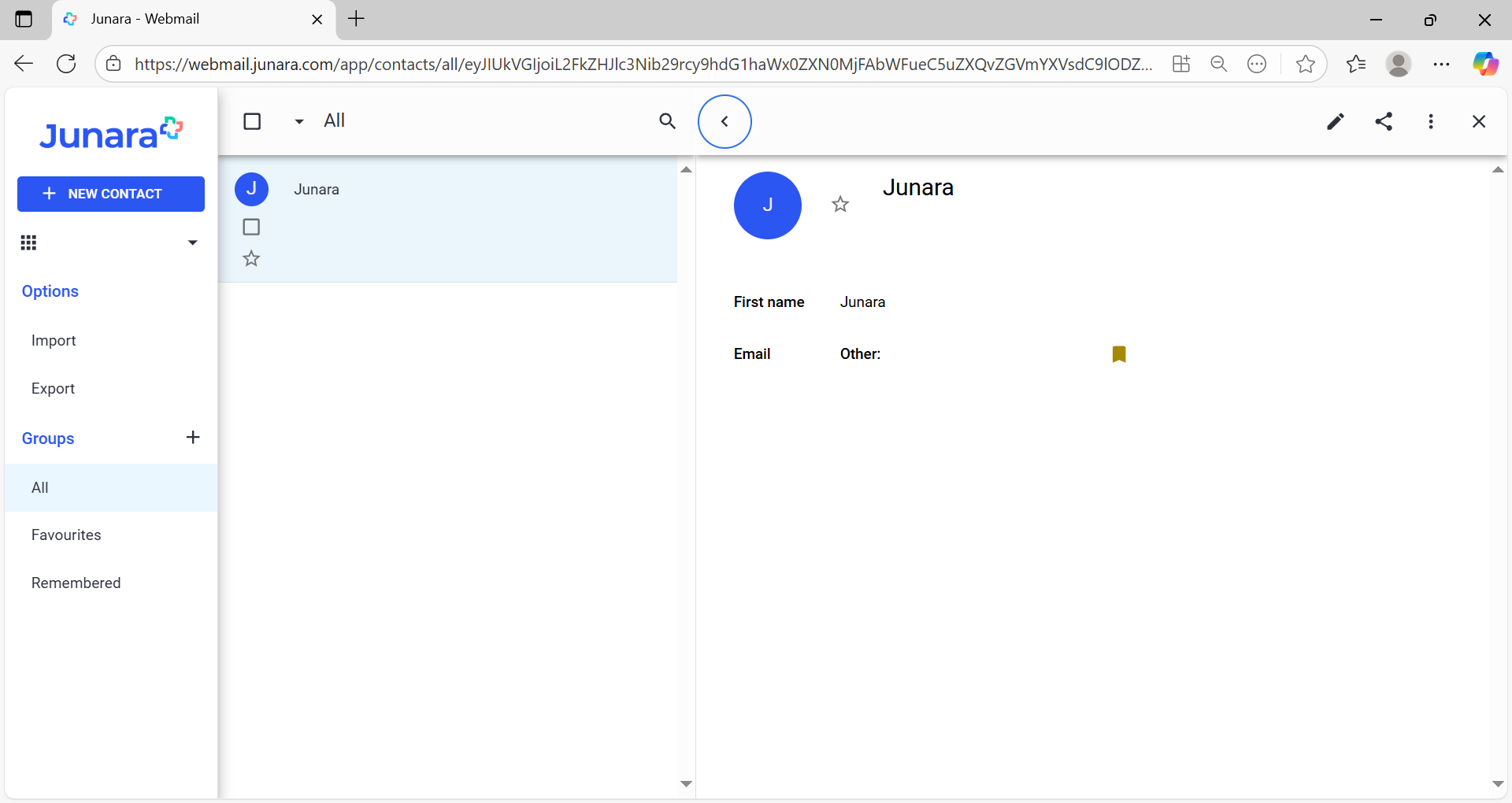Click the All heading in toolbar
This screenshot has height=803, width=1512.
(335, 120)
